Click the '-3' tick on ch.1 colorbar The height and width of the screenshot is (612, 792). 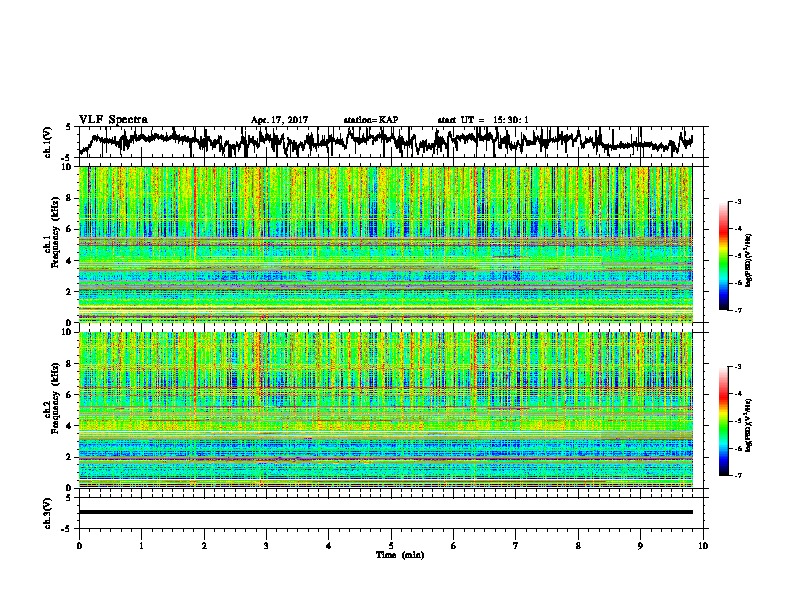pos(738,201)
